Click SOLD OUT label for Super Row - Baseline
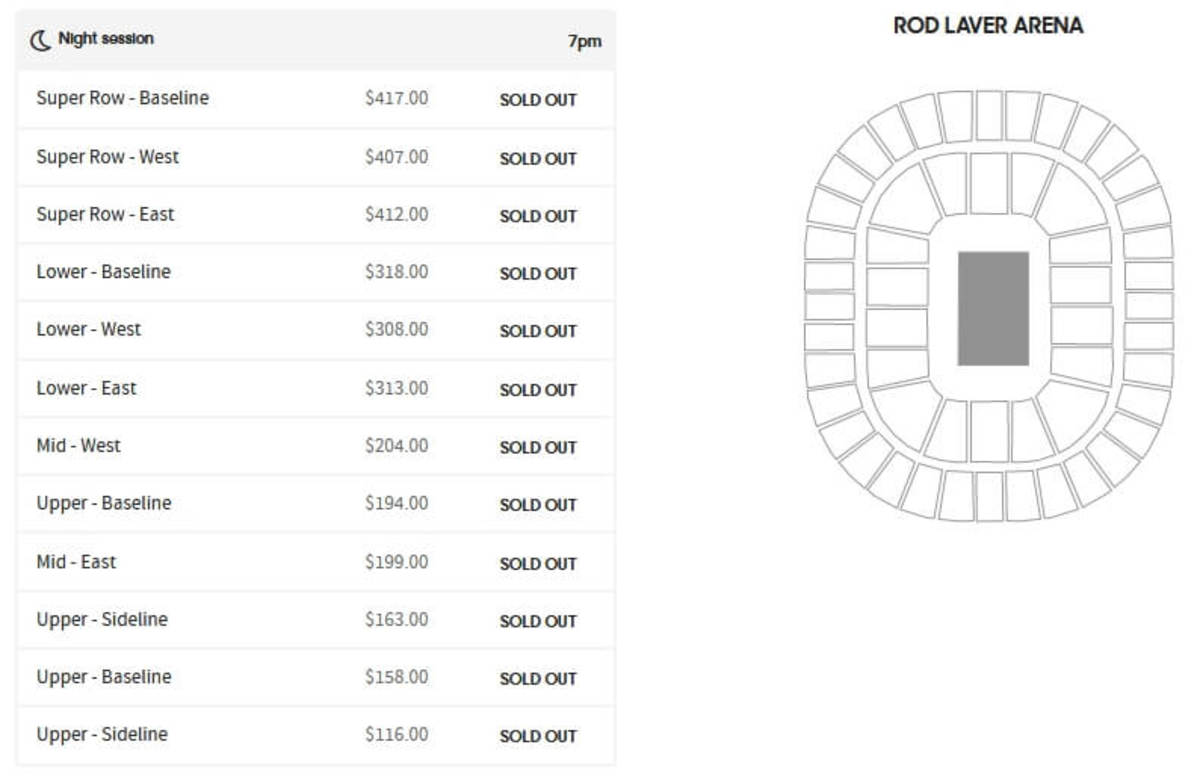This screenshot has height=780, width=1200. pyautogui.click(x=538, y=100)
